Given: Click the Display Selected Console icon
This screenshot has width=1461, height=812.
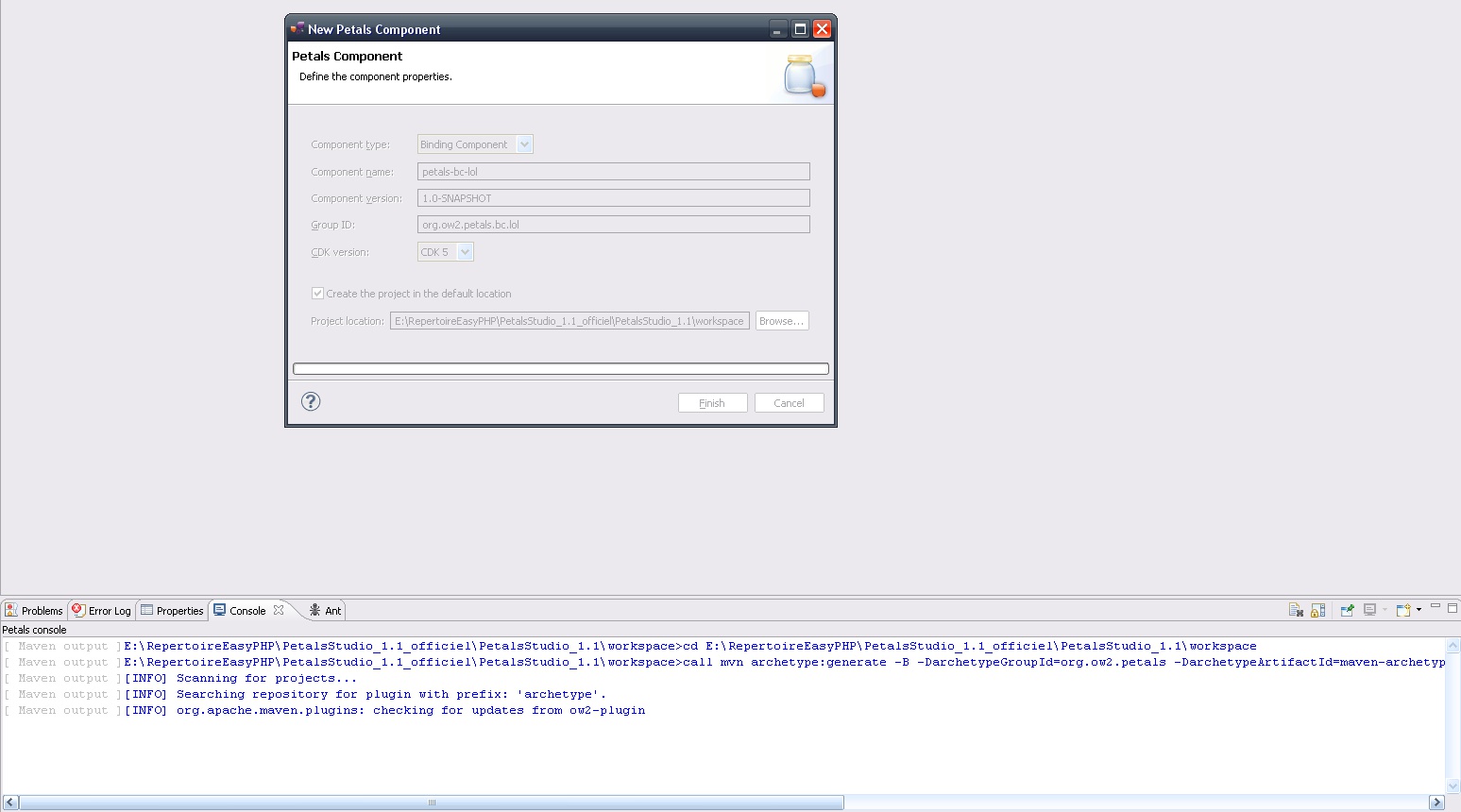Looking at the screenshot, I should [1369, 610].
